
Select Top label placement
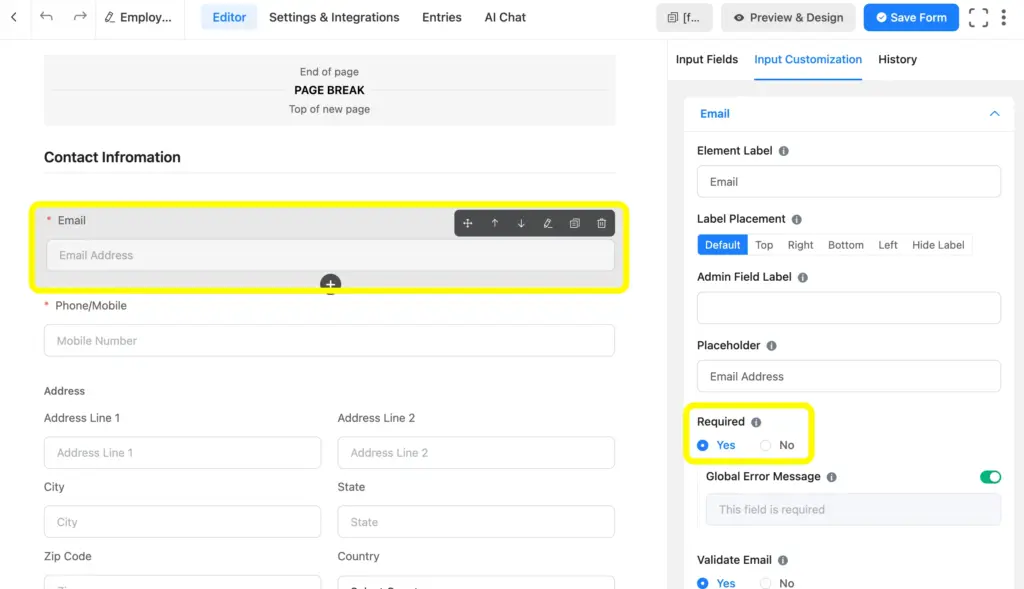point(764,245)
